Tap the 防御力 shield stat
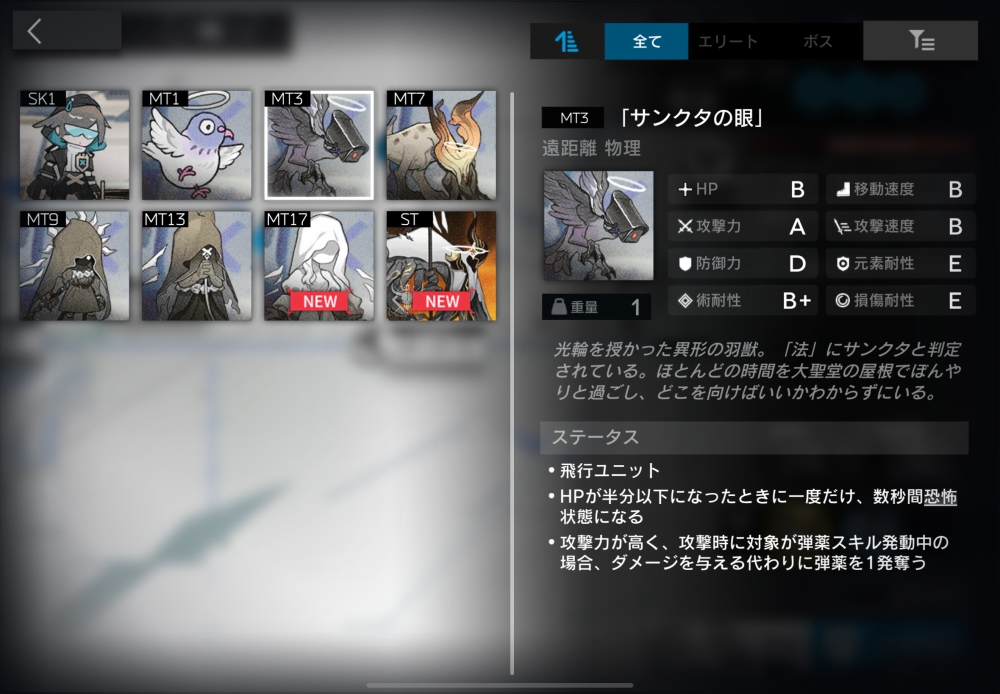This screenshot has height=694, width=1000. (x=685, y=264)
